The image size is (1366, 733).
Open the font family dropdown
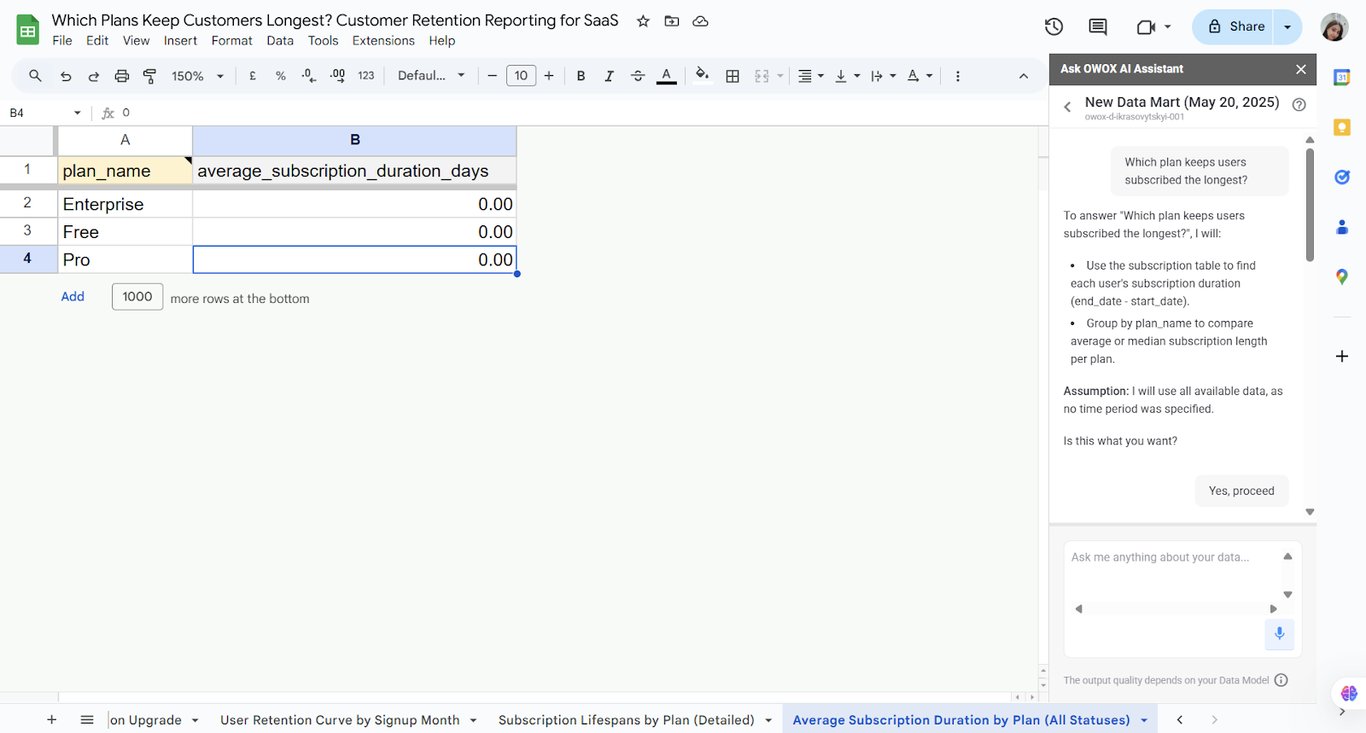(431, 76)
